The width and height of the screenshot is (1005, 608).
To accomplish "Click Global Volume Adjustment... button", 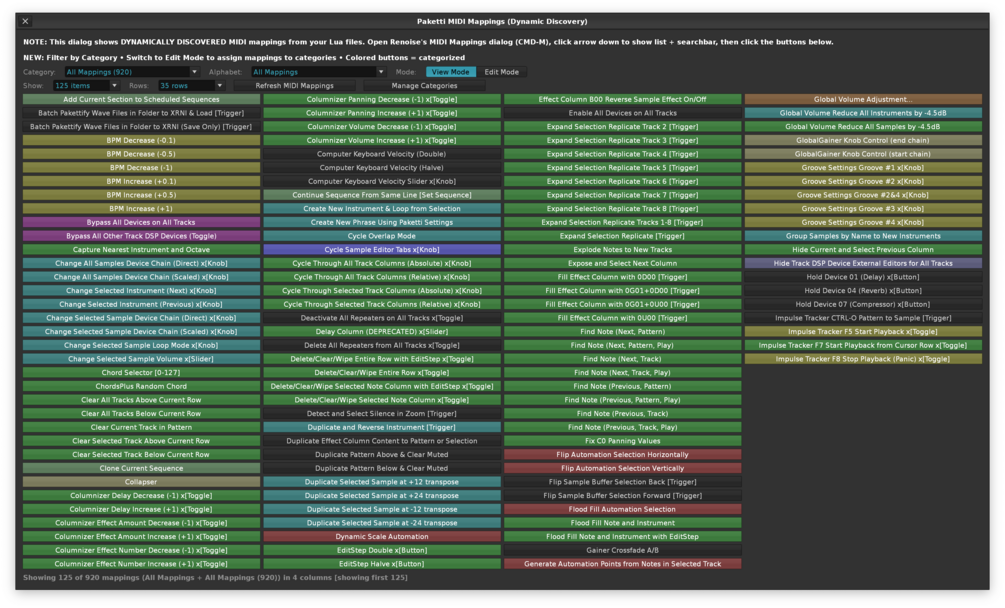I will click(x=863, y=99).
